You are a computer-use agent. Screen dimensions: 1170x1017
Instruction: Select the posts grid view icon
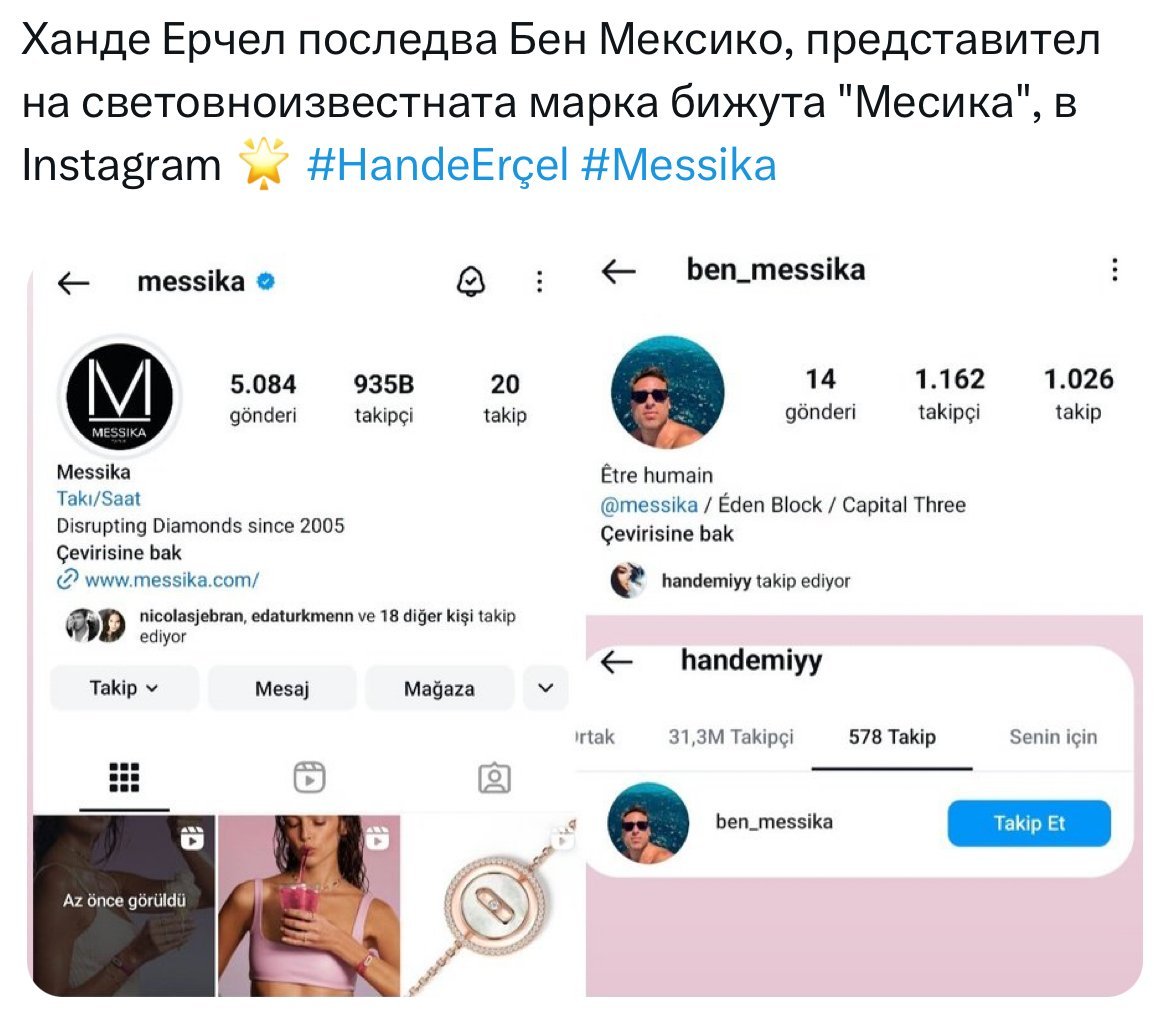click(x=124, y=777)
